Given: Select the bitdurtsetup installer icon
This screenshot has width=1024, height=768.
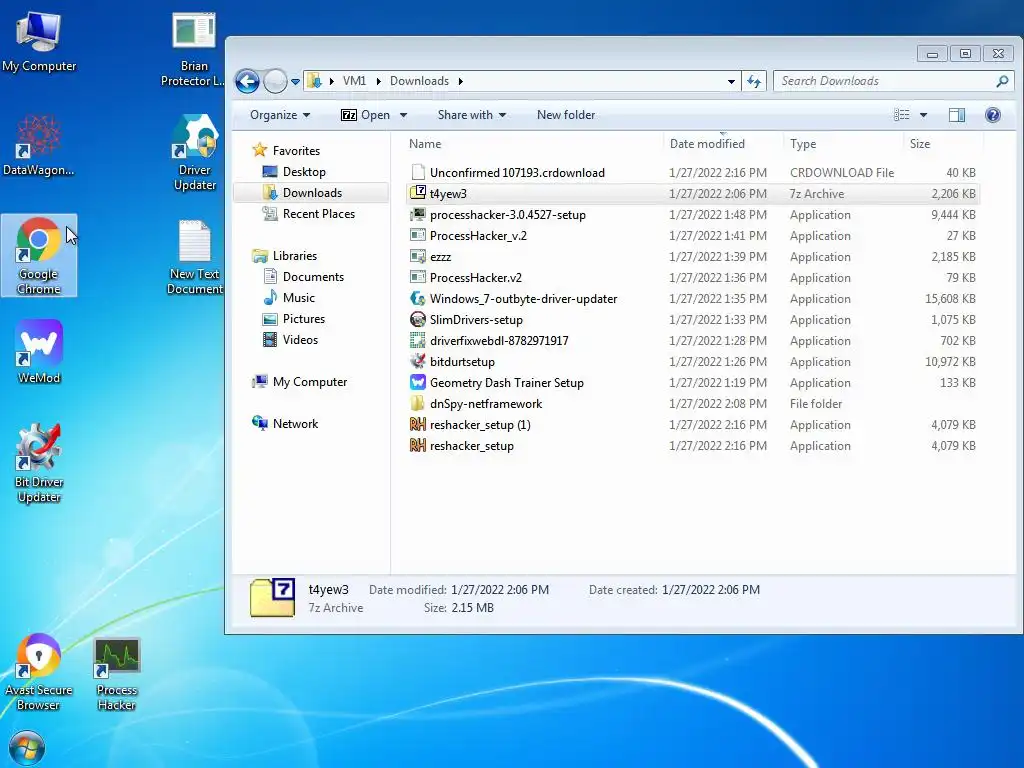Looking at the screenshot, I should click(418, 361).
